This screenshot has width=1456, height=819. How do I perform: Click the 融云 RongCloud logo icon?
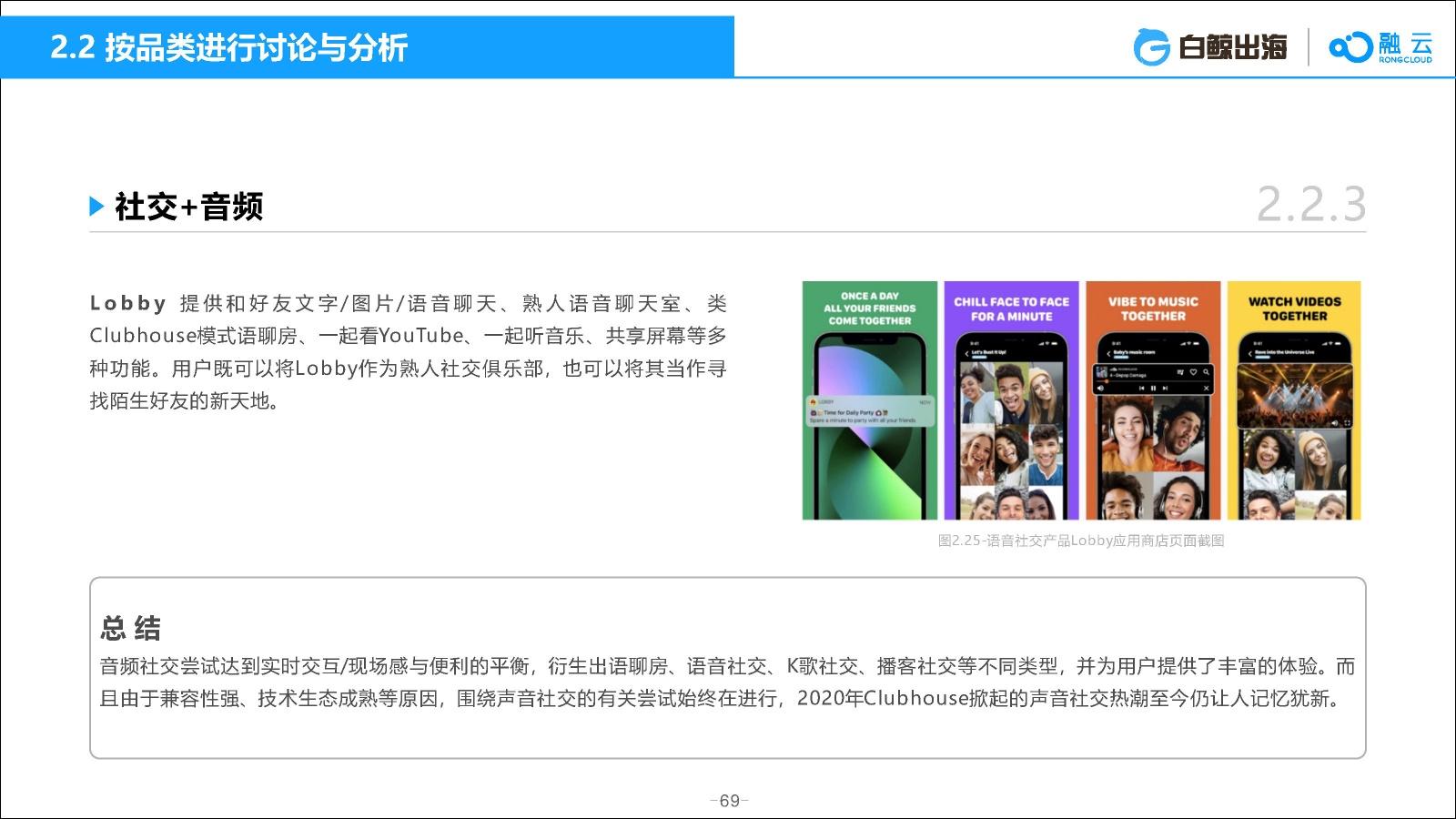coord(1350,47)
